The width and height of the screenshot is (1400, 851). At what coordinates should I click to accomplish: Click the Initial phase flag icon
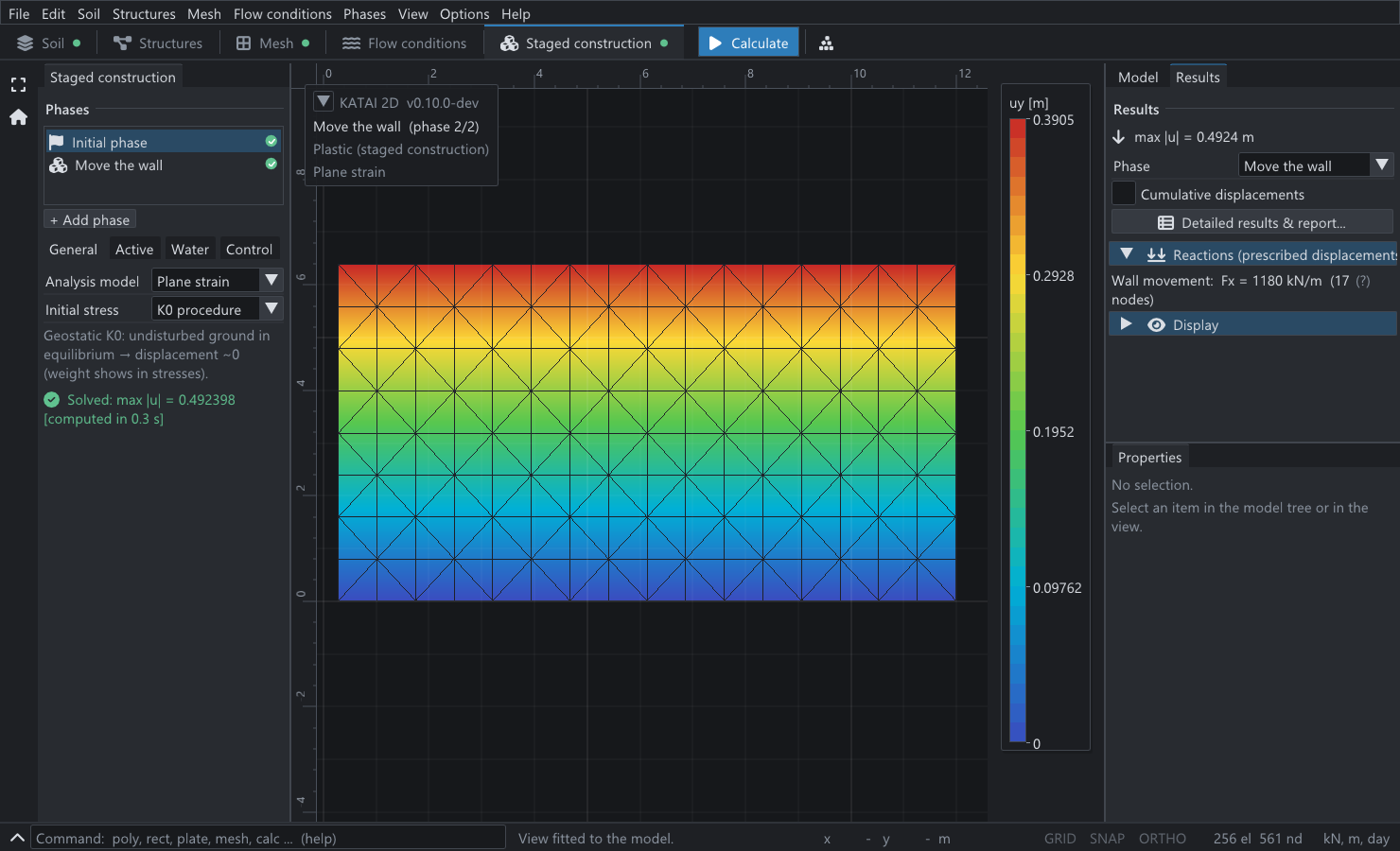(57, 142)
